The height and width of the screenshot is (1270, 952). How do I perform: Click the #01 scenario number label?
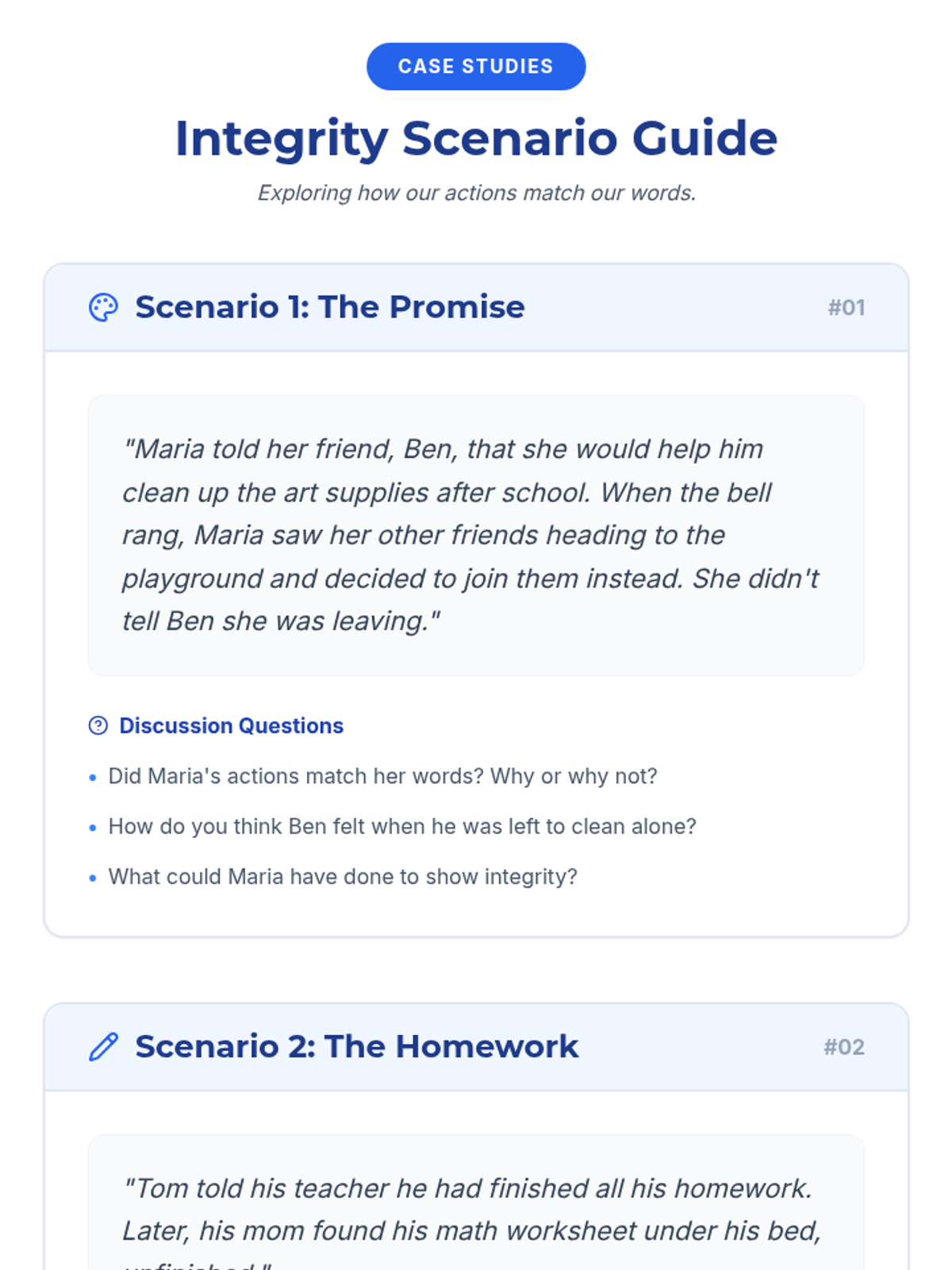tap(846, 308)
